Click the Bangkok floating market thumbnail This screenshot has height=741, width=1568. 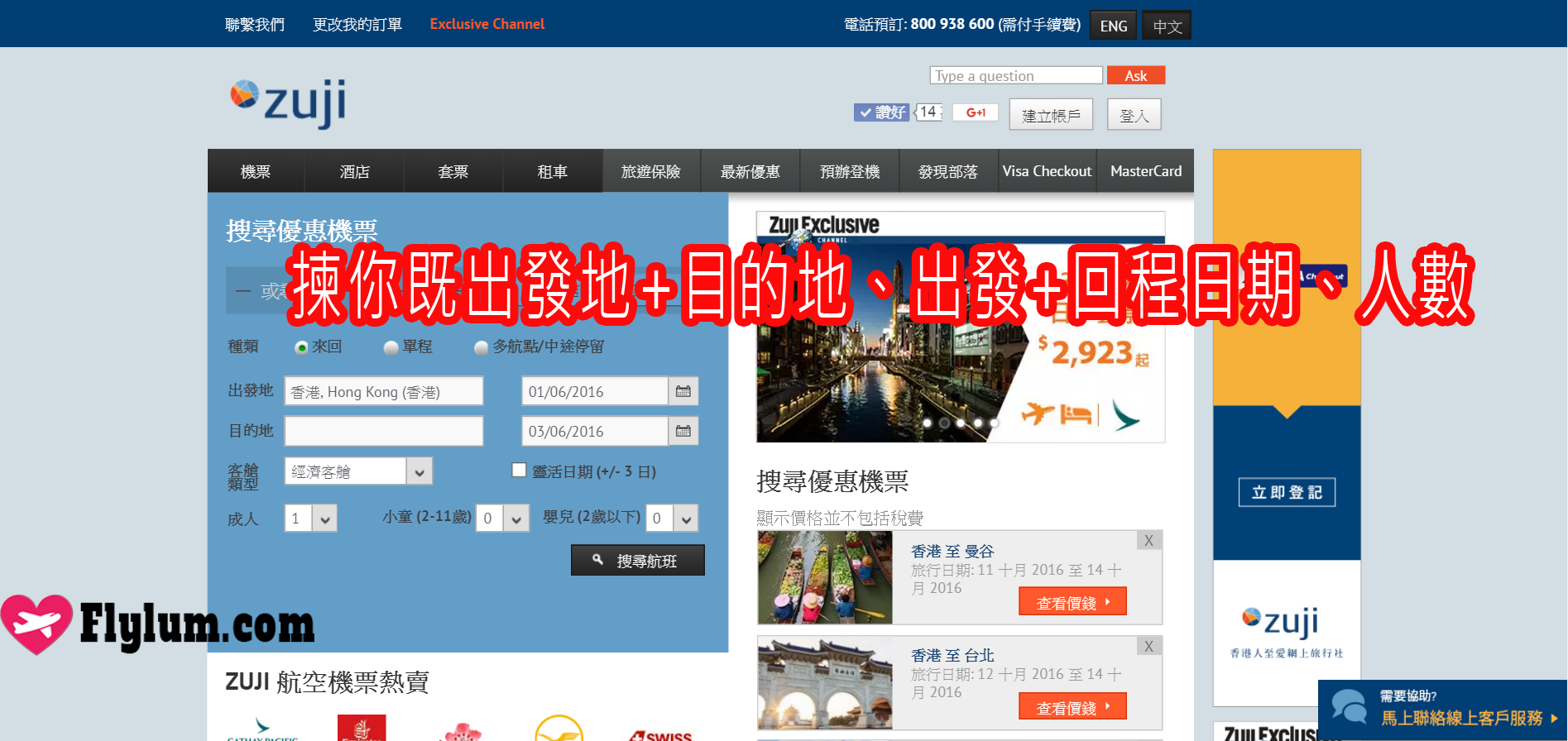pos(825,577)
